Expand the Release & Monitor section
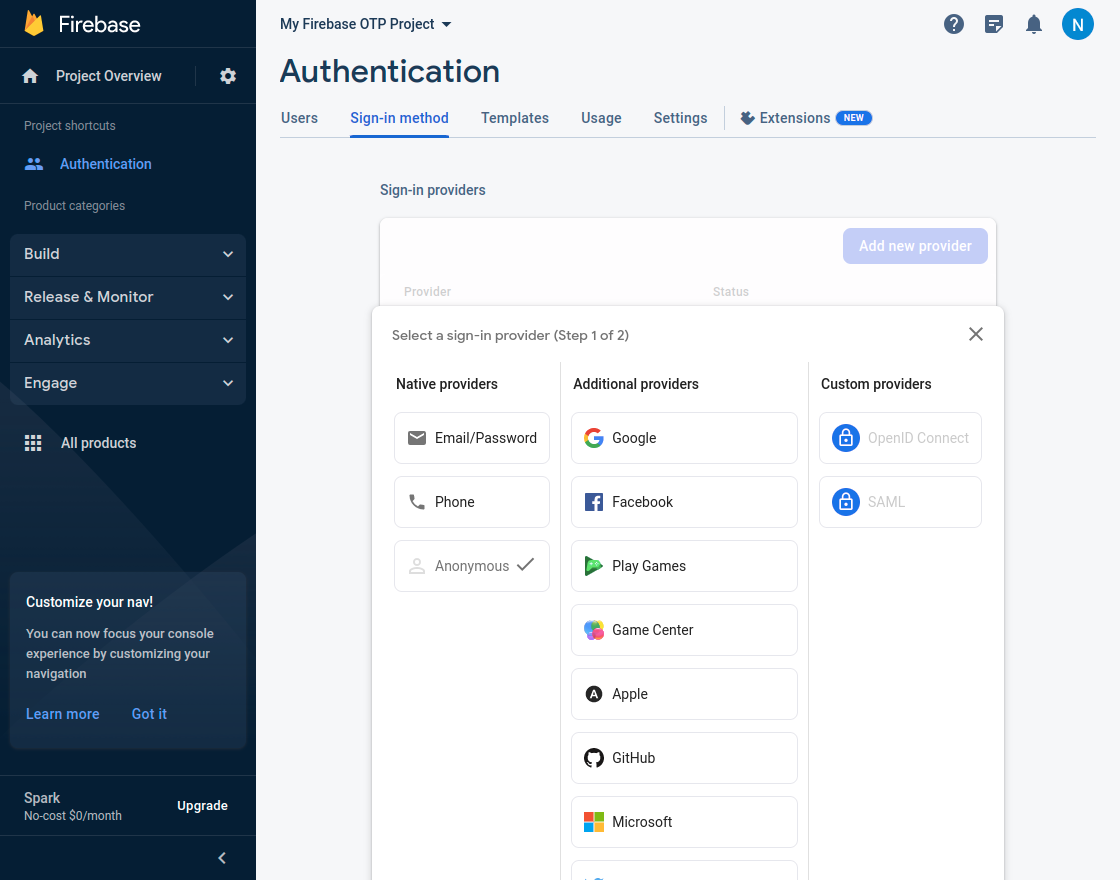Screen dimensions: 1120x880 click(128, 297)
